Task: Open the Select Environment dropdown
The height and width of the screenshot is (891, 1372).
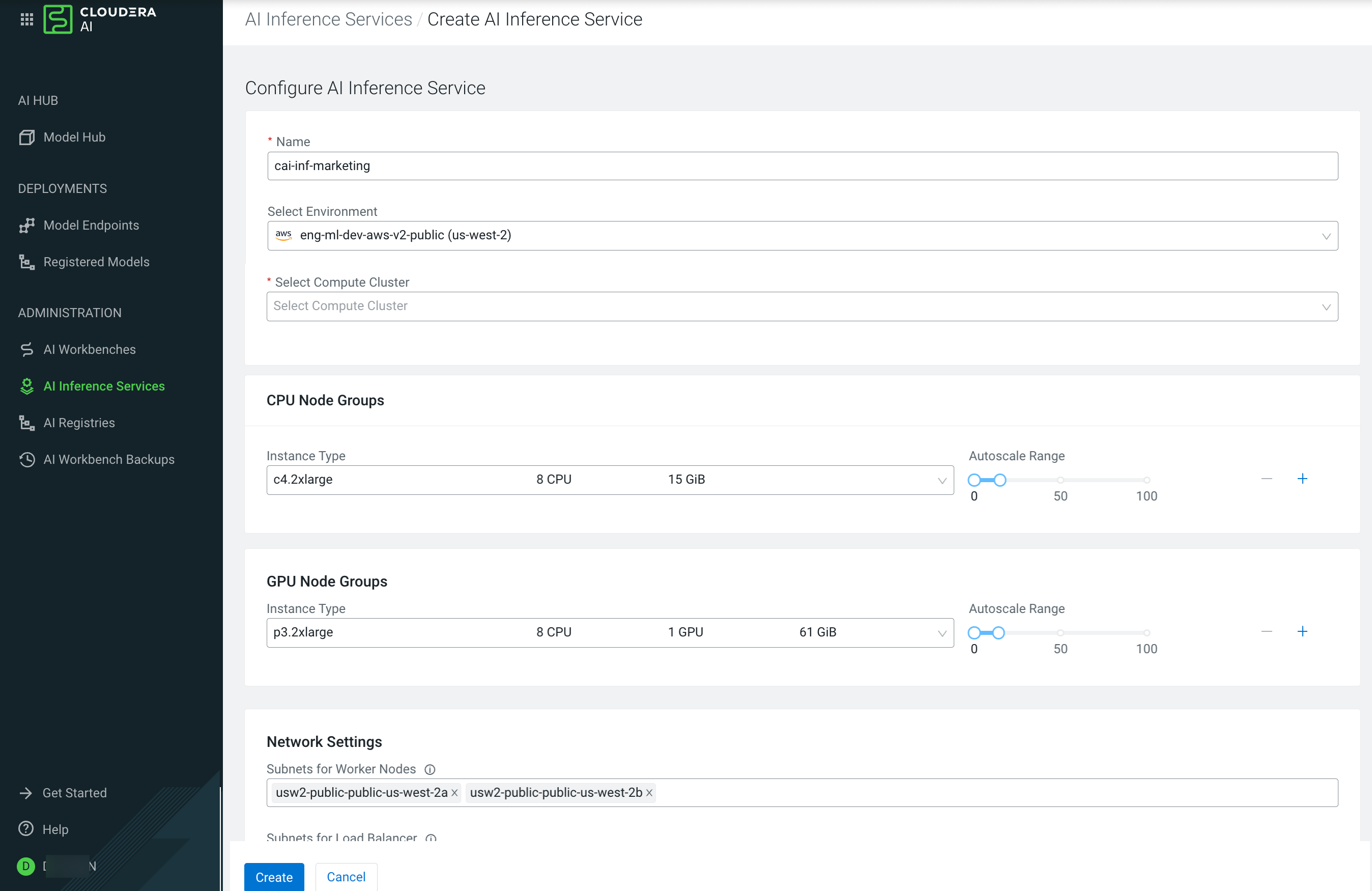Action: pos(802,236)
